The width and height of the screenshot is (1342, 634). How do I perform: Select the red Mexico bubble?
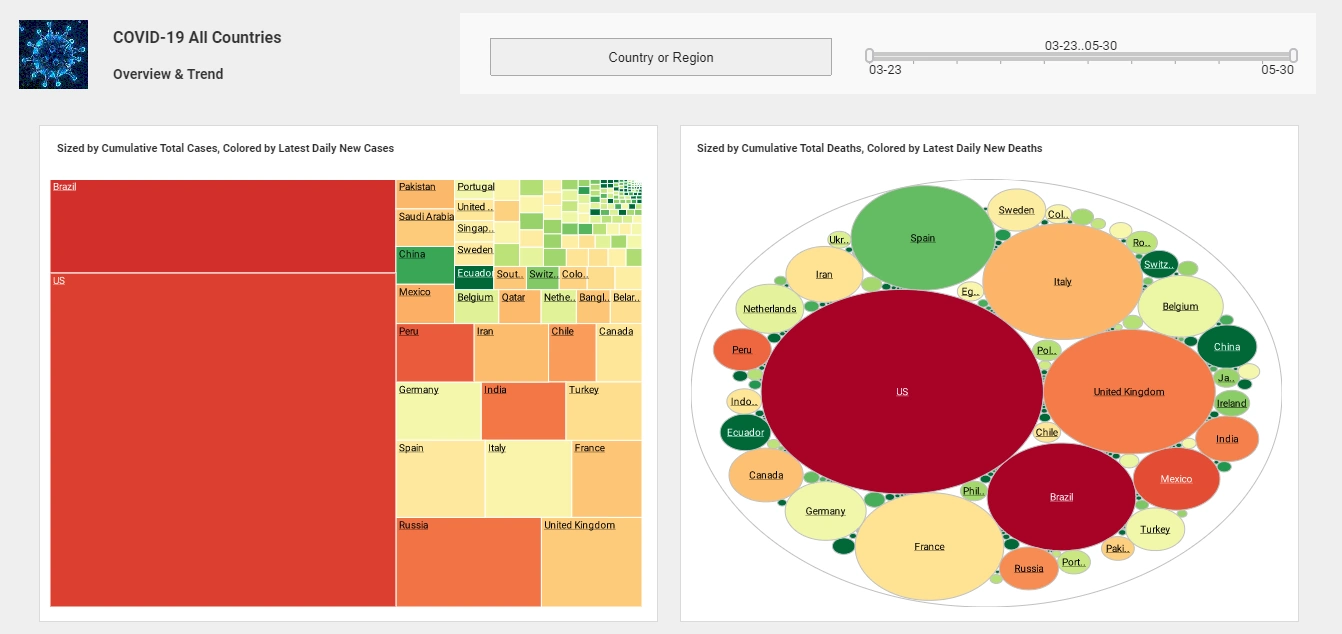tap(1176, 479)
